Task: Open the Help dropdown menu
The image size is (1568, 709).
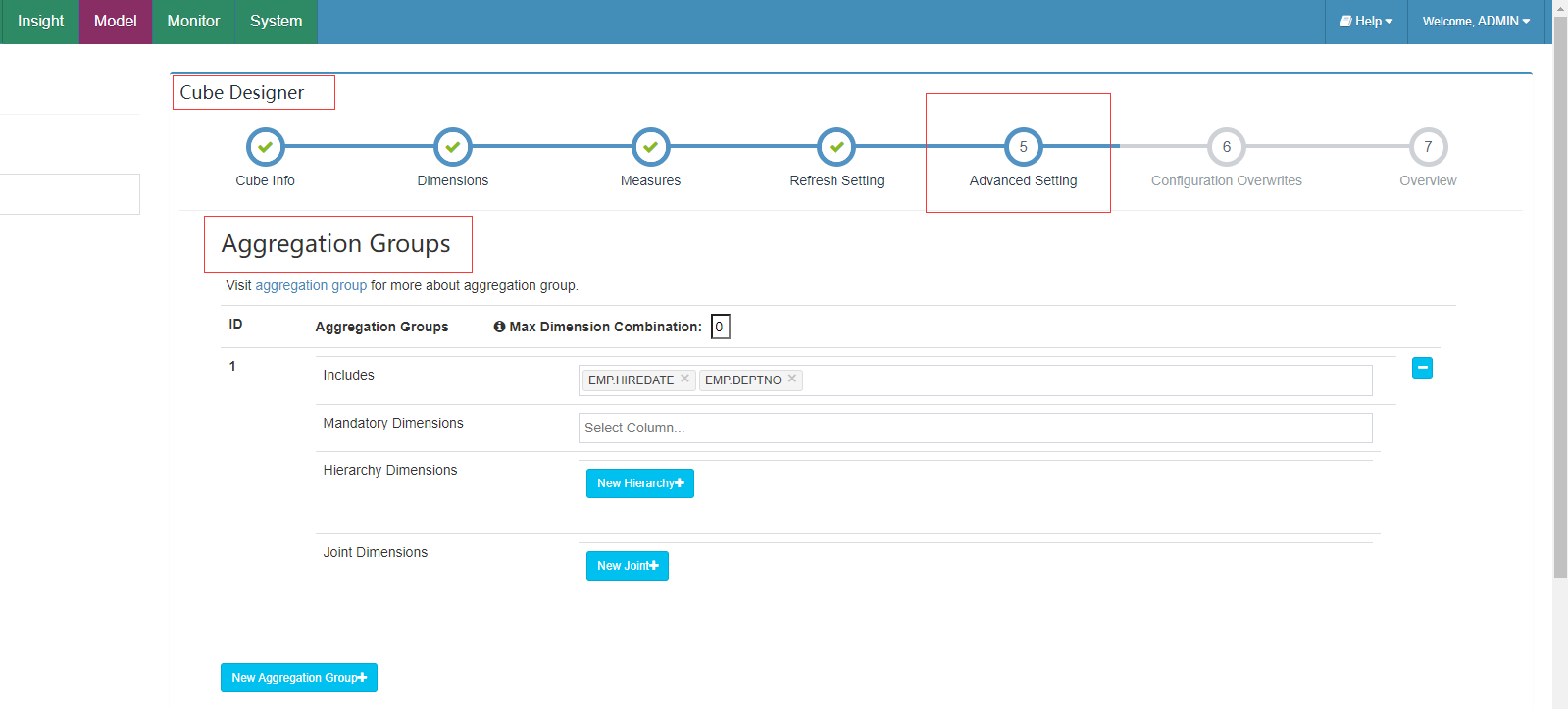Action: pos(1366,22)
